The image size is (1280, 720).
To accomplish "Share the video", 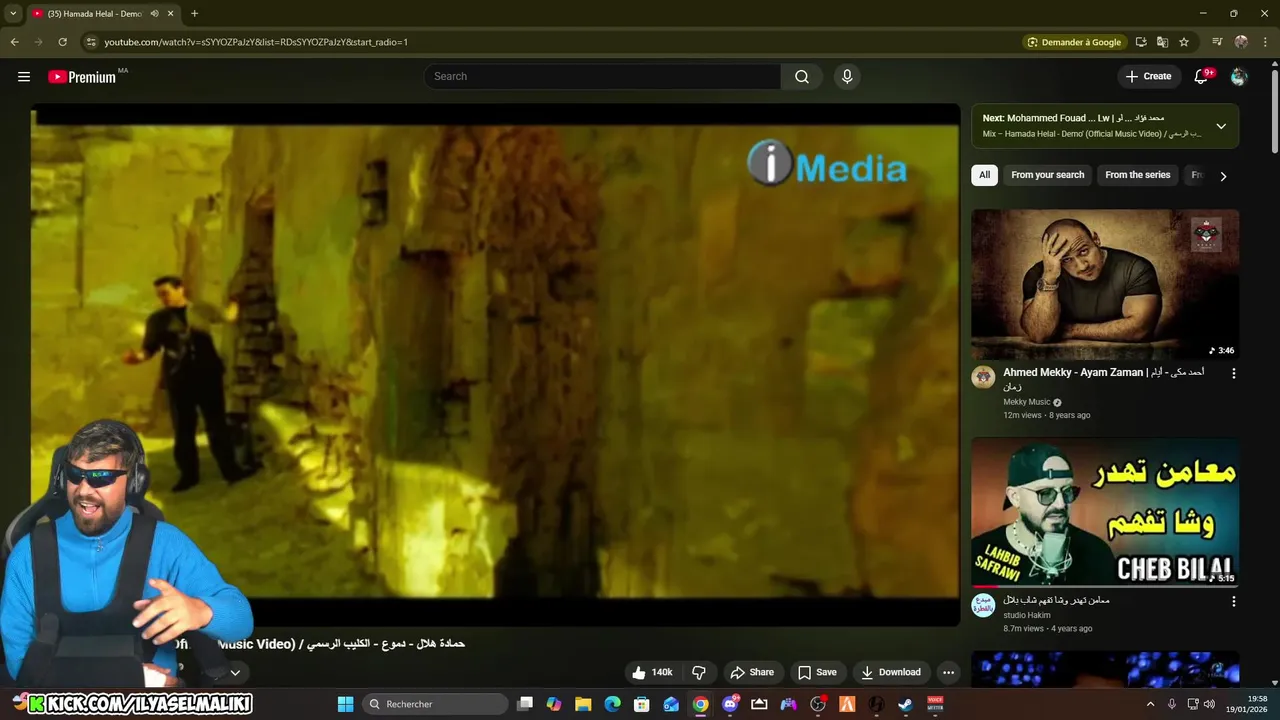I will (x=752, y=672).
